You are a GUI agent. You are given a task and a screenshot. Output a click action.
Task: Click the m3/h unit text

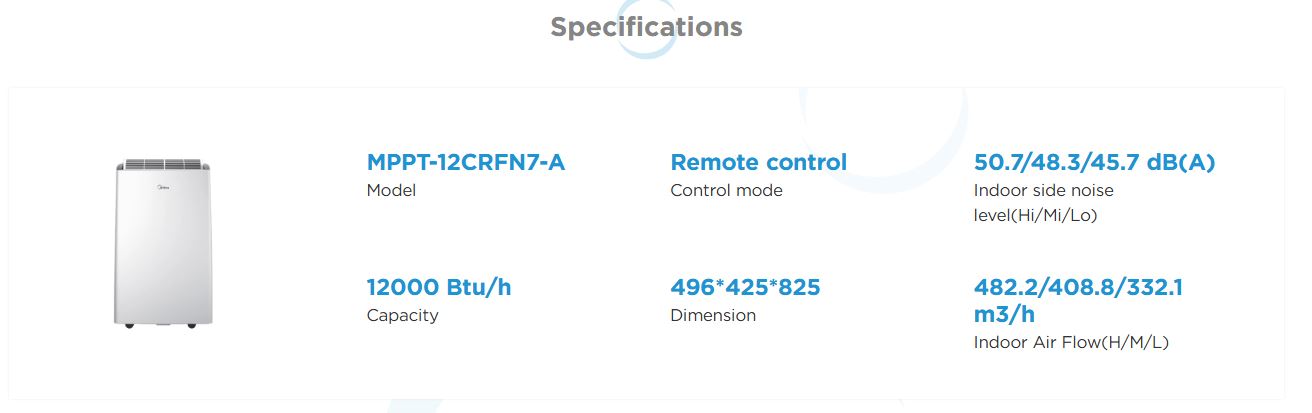(1004, 314)
